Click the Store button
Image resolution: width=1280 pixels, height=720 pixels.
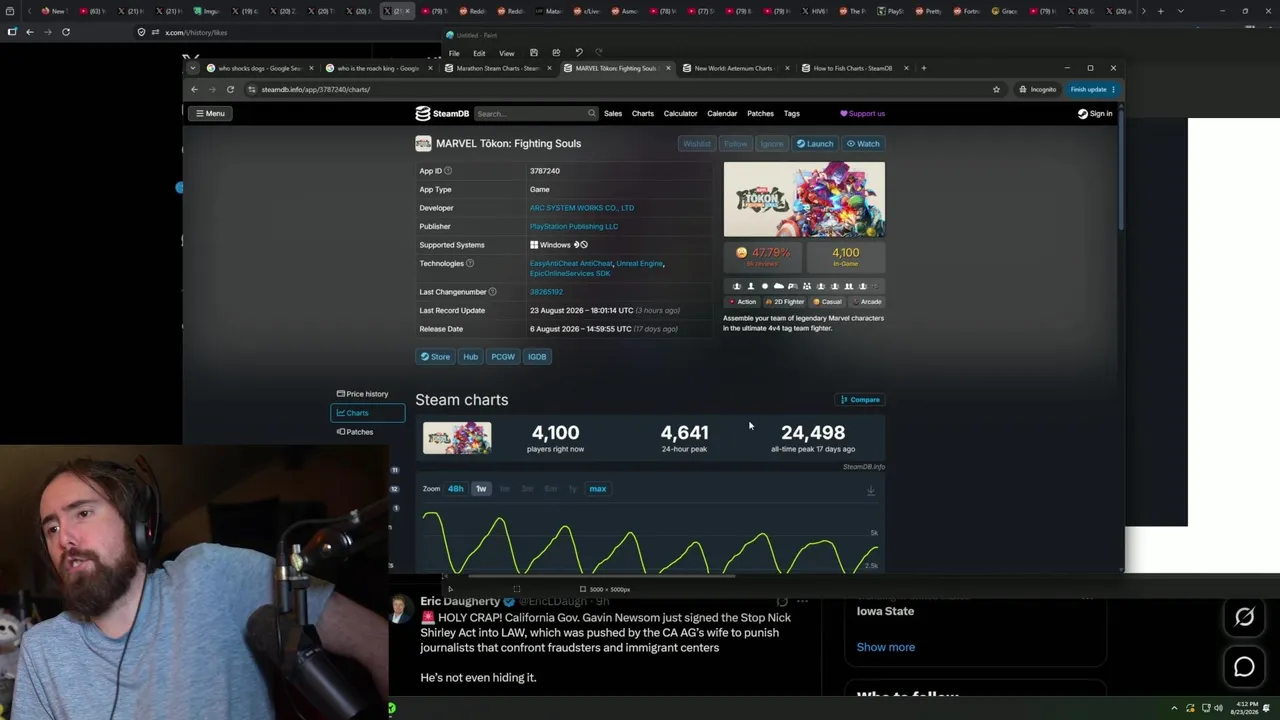click(x=435, y=357)
